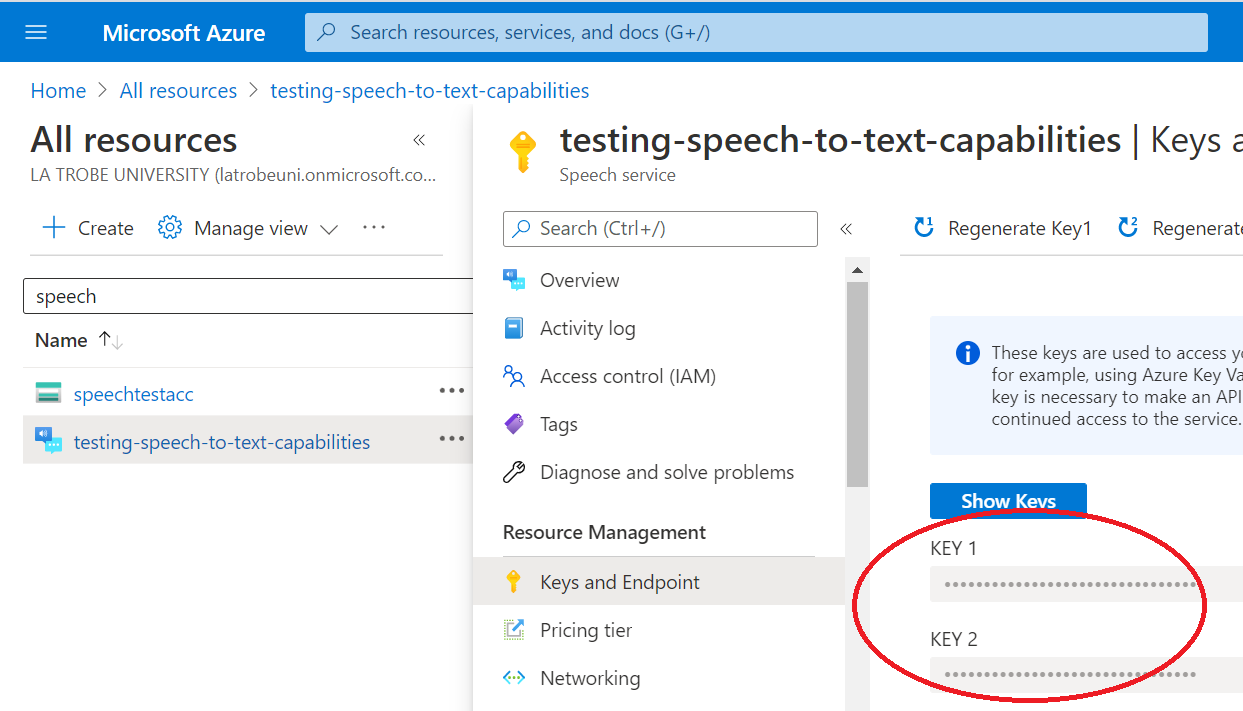
Task: Open the Pricing tier menu item
Action: (585, 630)
